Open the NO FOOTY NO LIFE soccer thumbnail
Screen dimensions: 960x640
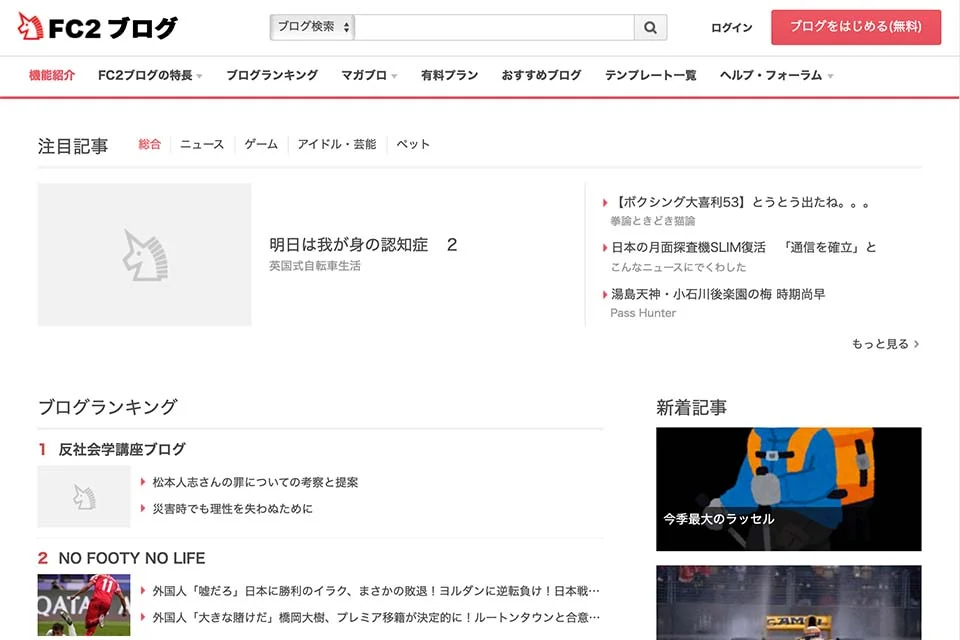tap(84, 605)
